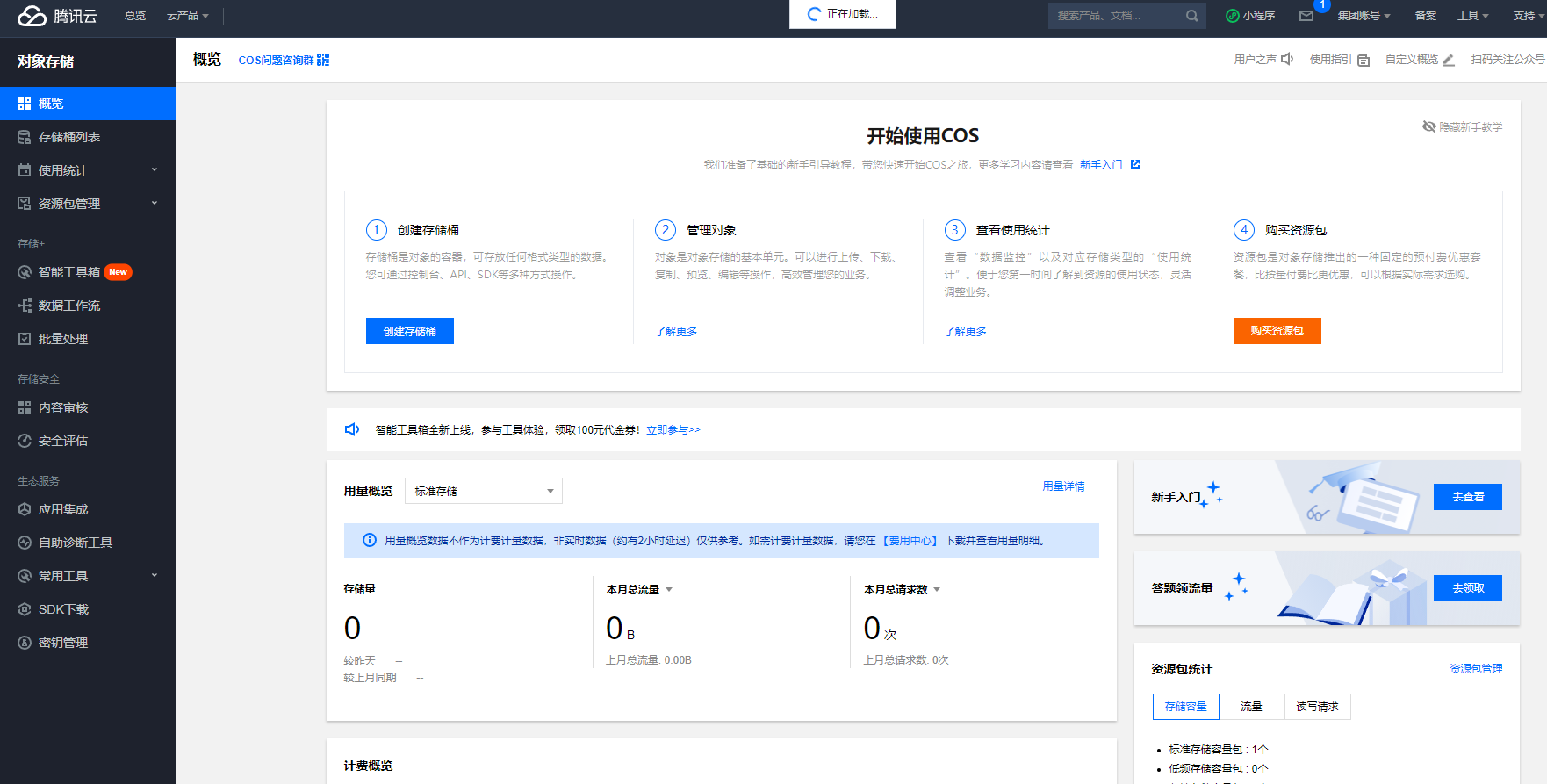Click the 扫码关注公众号 text
This screenshot has width=1547, height=784.
click(1508, 60)
